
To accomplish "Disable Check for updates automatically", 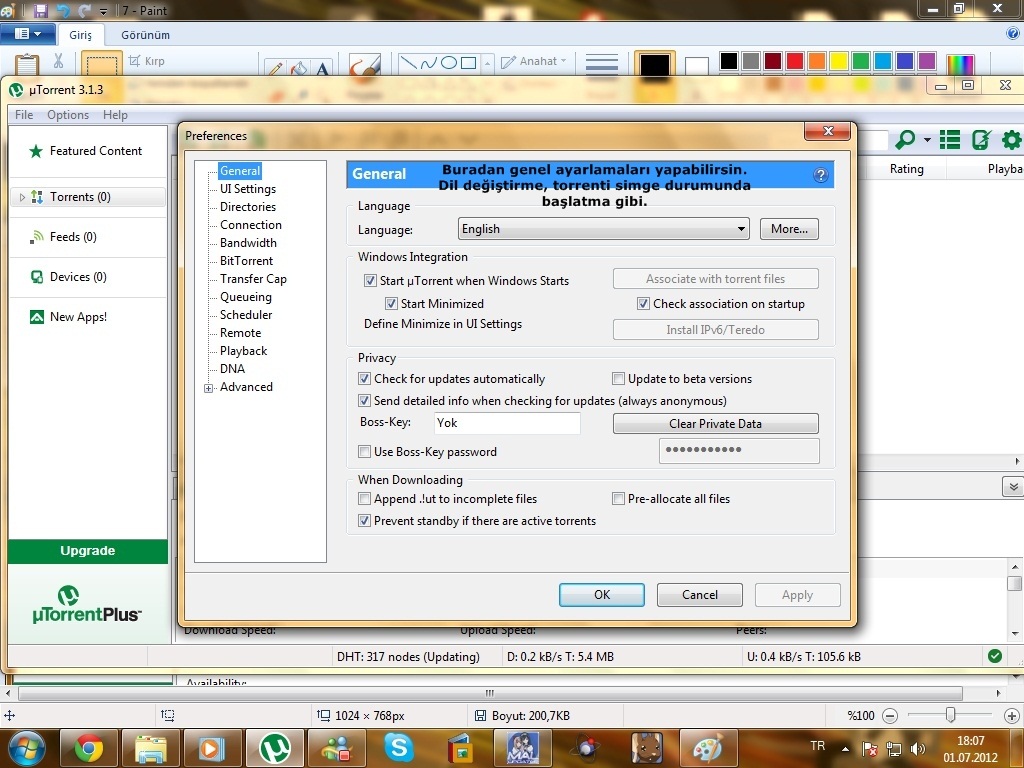I will [x=364, y=379].
